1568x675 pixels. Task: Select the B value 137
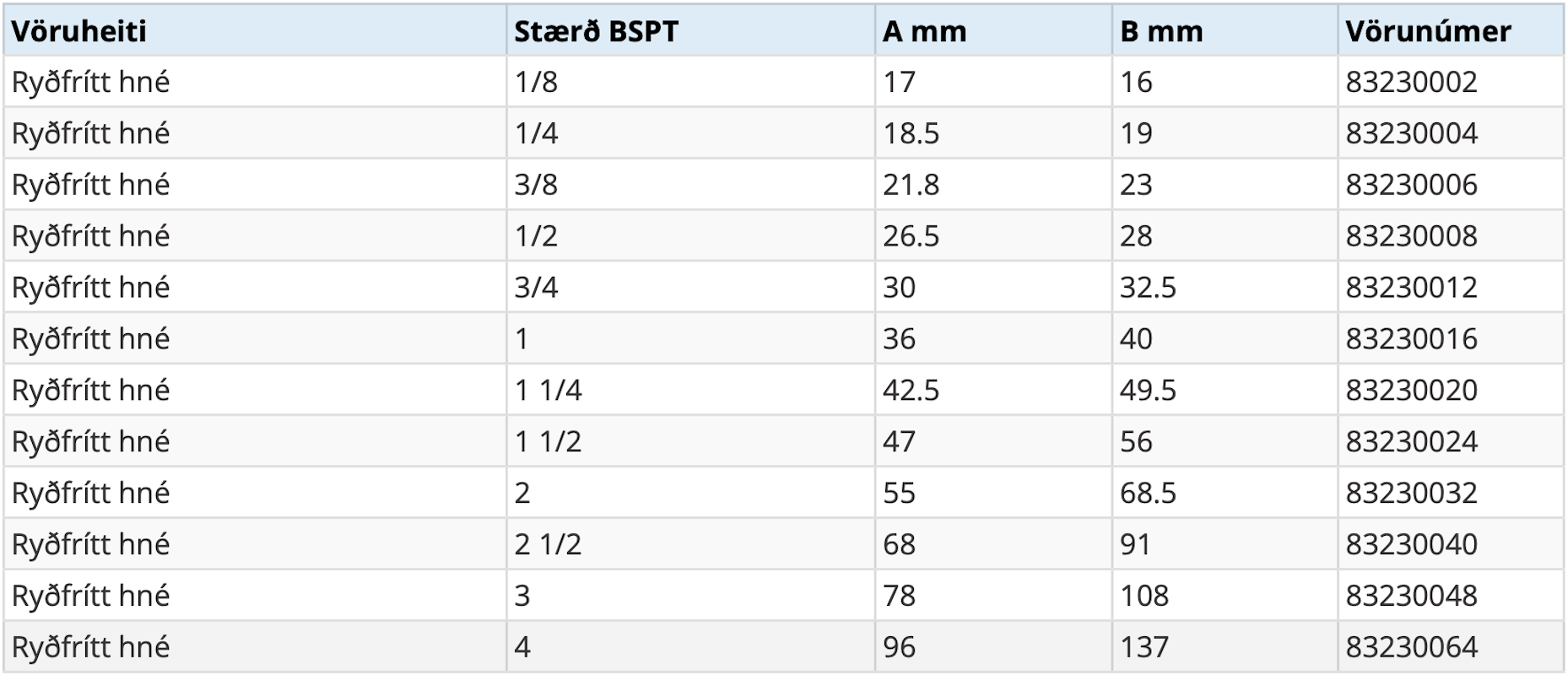(1144, 647)
